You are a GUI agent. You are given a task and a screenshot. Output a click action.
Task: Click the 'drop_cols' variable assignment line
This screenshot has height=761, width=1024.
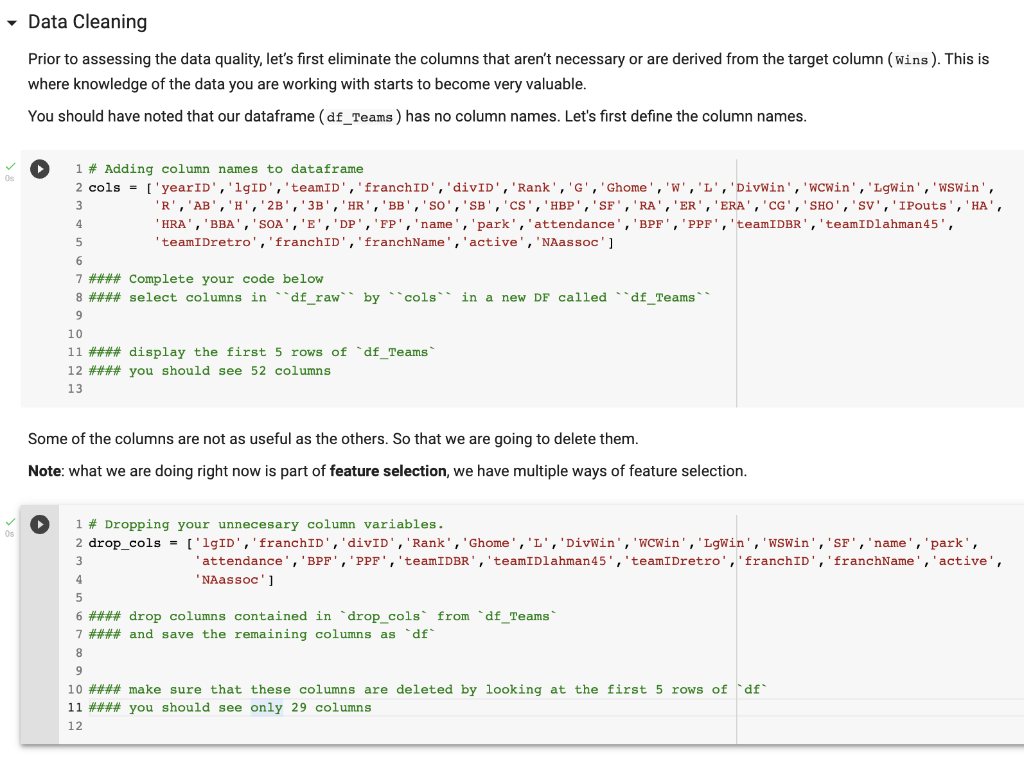[x=533, y=543]
